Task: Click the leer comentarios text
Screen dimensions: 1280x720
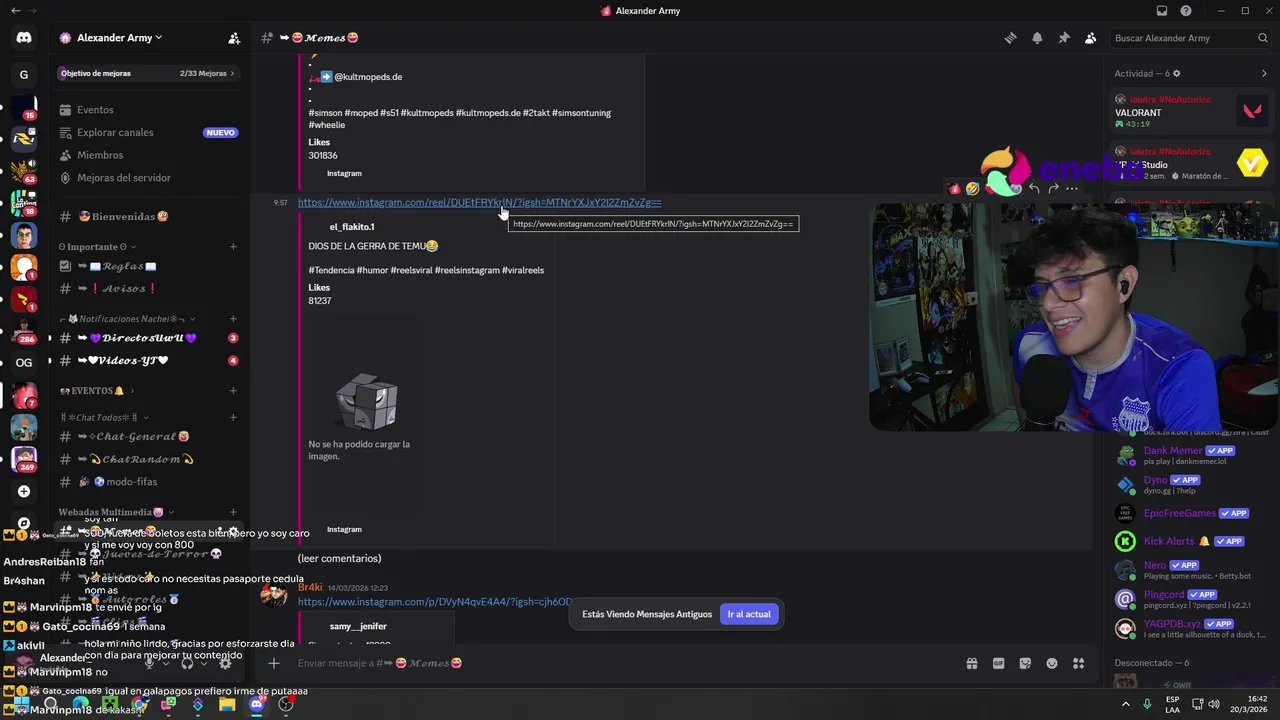Action: (x=339, y=558)
